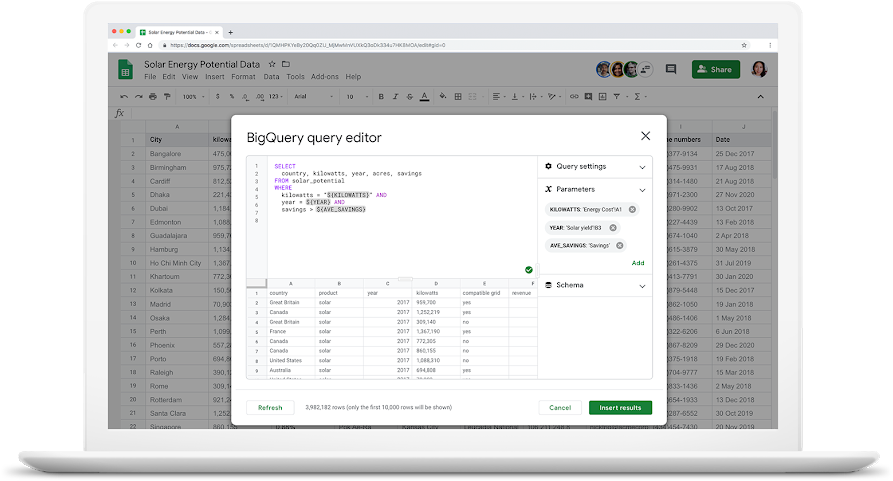Select the 'United States' preview cell
This screenshot has width=893, height=481.
[x=291, y=360]
